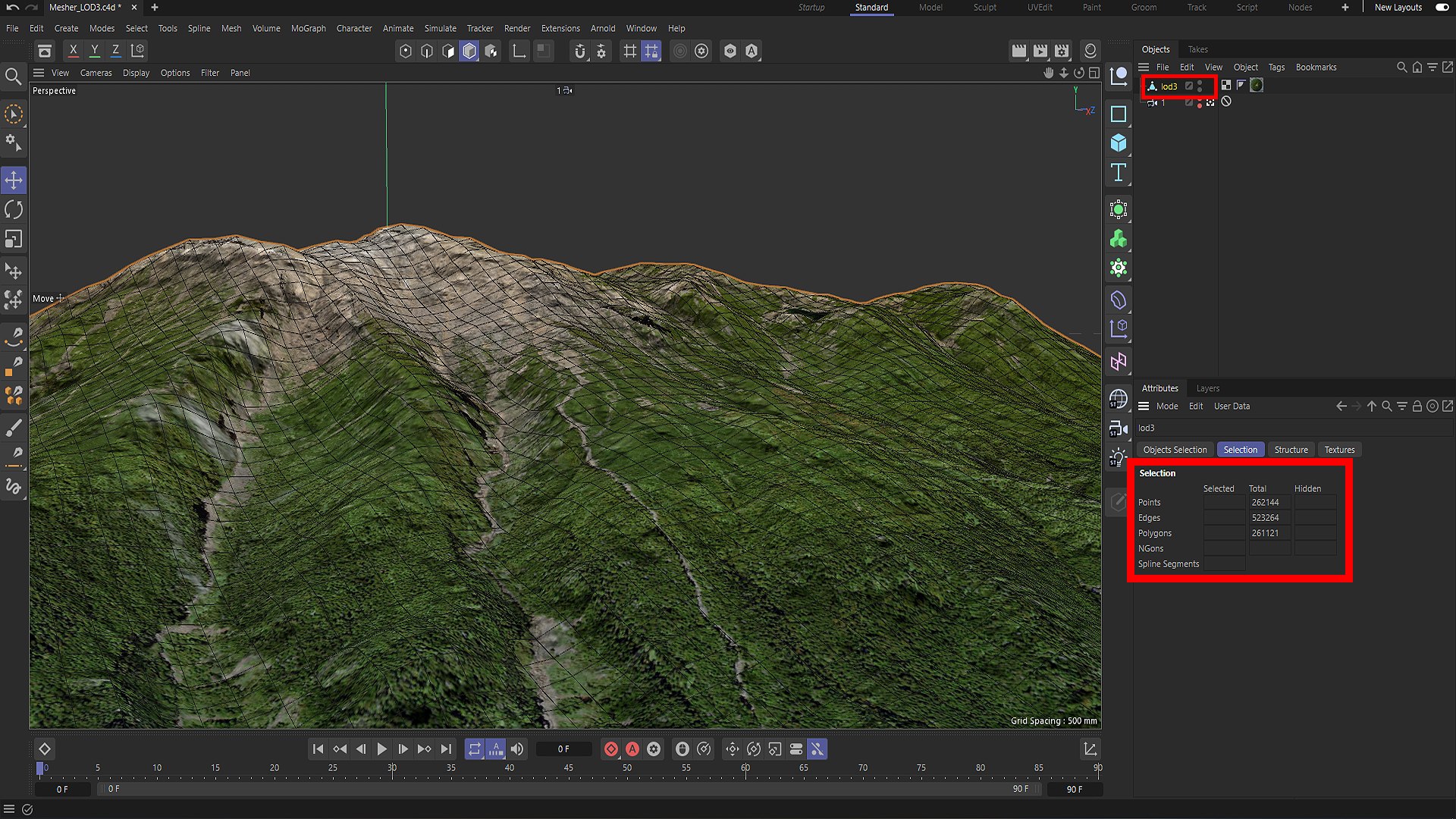Toggle Z axis lock
Image resolution: width=1456 pixels, height=819 pixels.
pos(115,51)
